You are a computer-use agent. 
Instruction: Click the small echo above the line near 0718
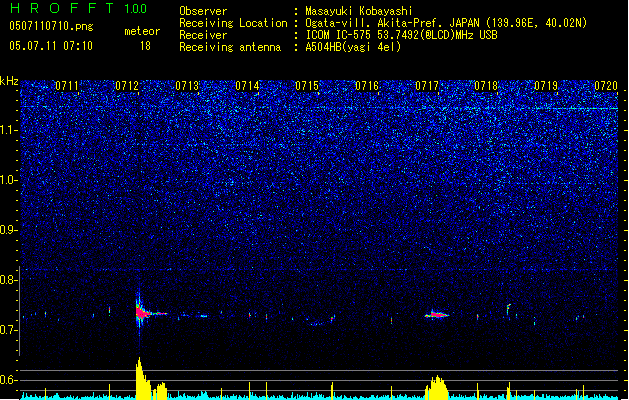pyautogui.click(x=508, y=309)
